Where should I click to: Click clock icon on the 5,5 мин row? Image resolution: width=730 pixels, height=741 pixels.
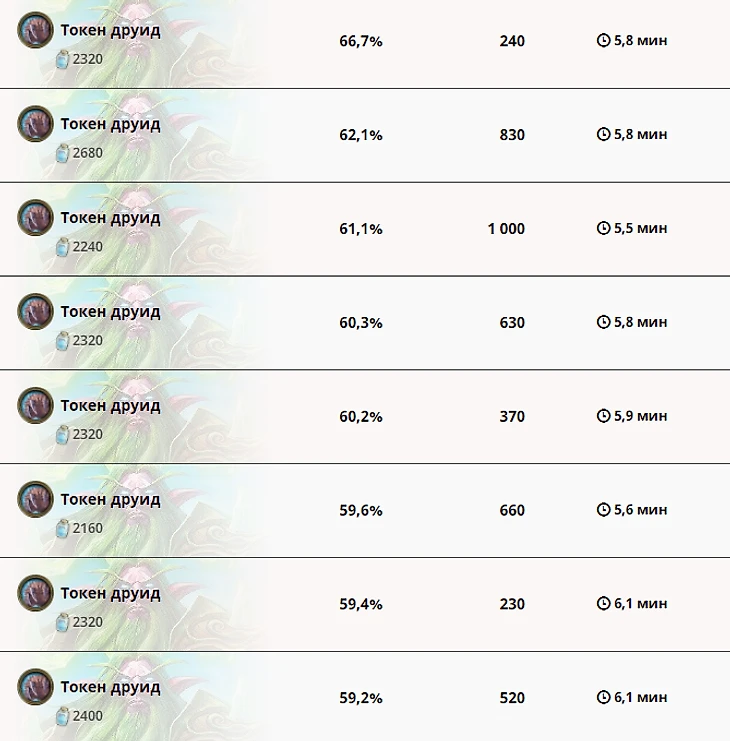pyautogui.click(x=603, y=228)
